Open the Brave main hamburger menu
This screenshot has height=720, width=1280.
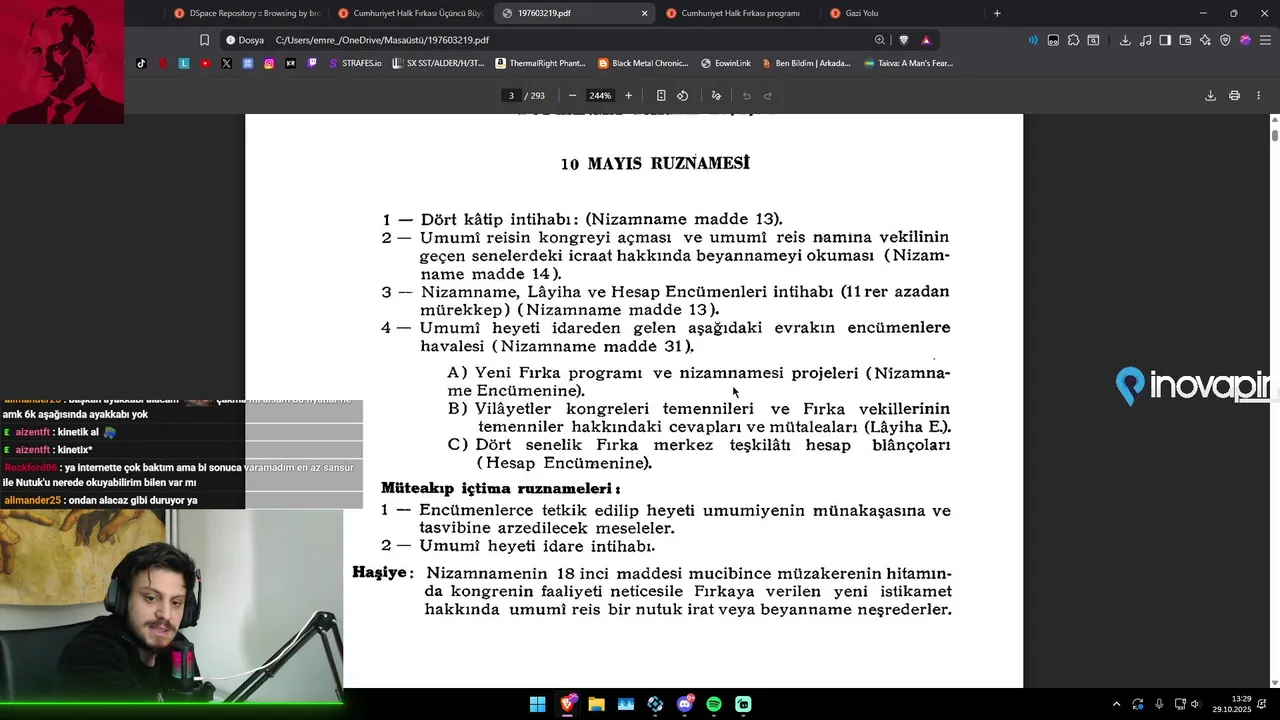click(1265, 40)
